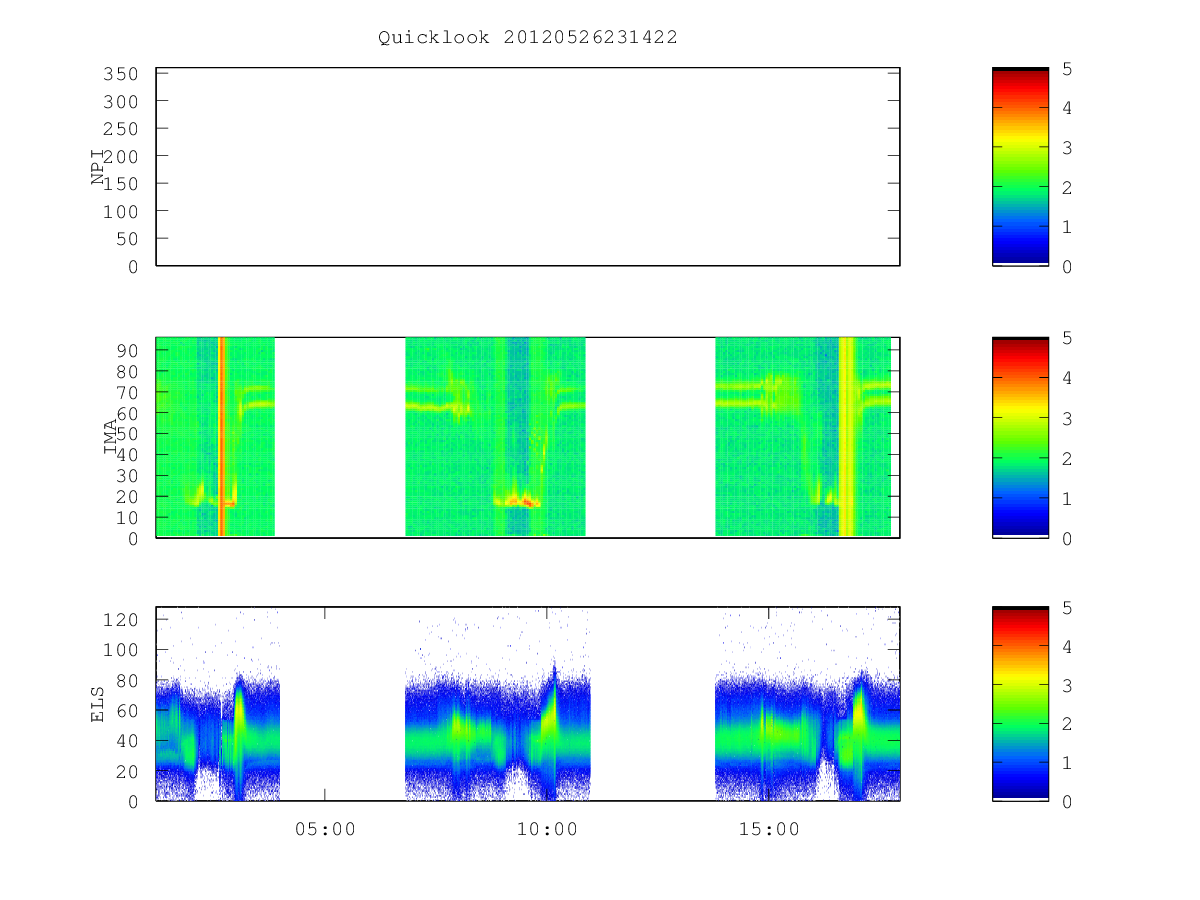Select the IMA axis label
The height and width of the screenshot is (900, 1200).
110,437
